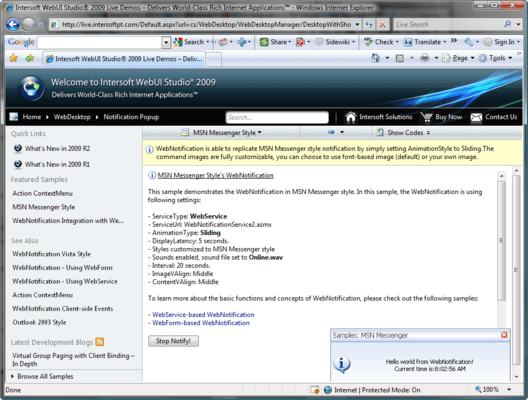The height and width of the screenshot is (400, 528).
Task: Open the Google search box dropdown
Action: pos(166,42)
